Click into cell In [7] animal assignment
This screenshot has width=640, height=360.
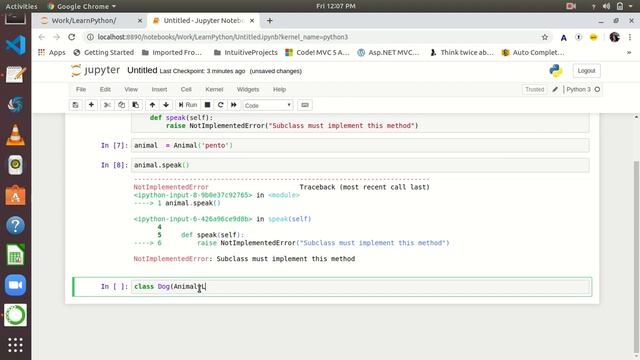(360, 145)
